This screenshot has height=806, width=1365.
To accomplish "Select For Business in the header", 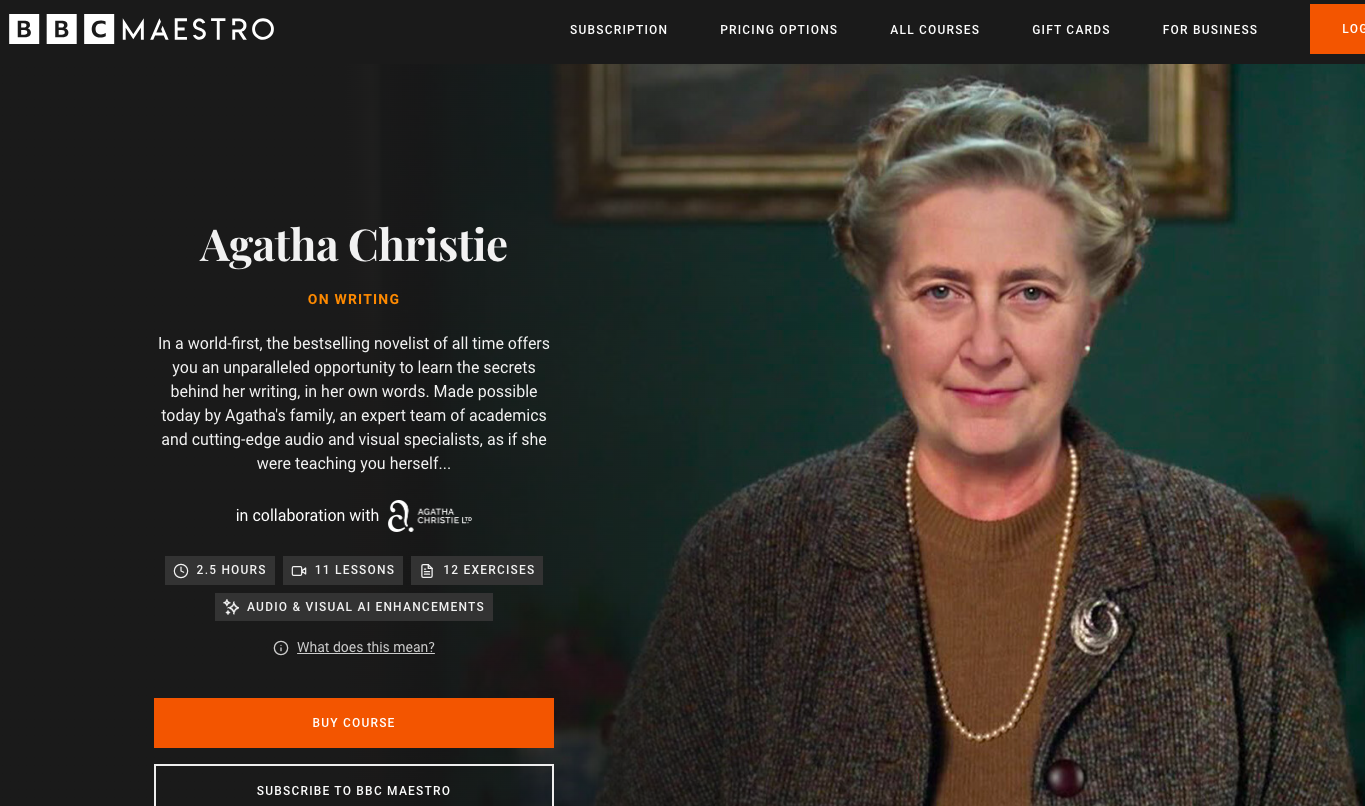I will [1210, 30].
